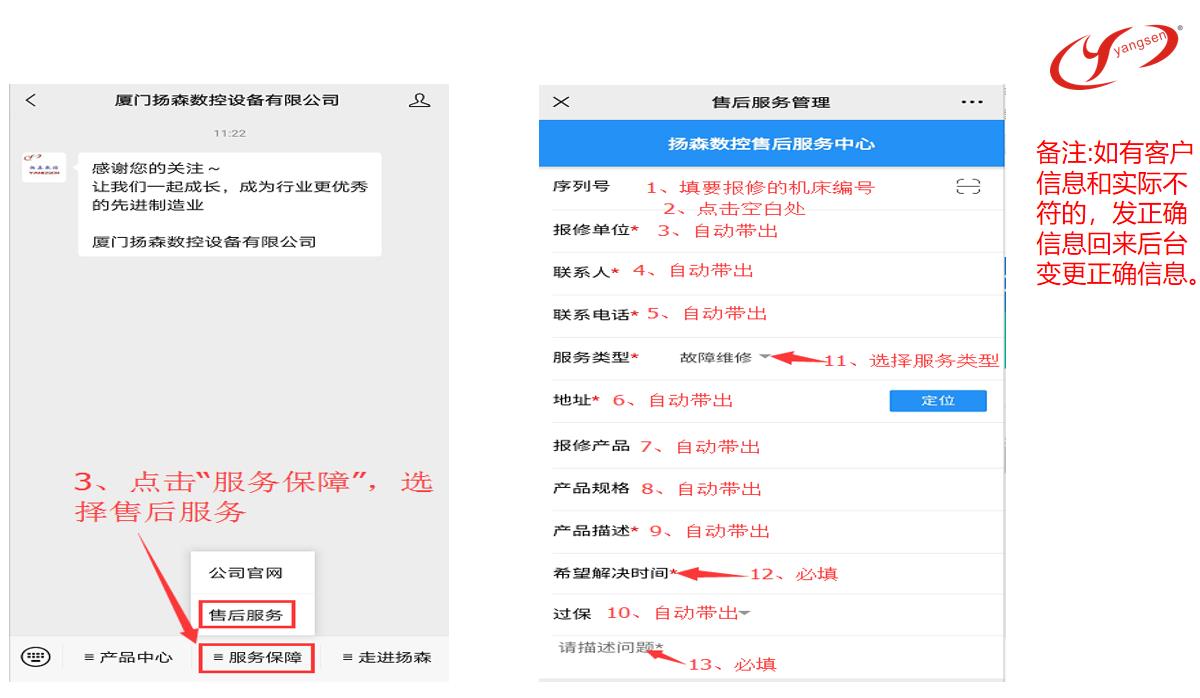This screenshot has height=698, width=1200.
Task: Click the keyboard toggle icon
Action: (x=35, y=657)
